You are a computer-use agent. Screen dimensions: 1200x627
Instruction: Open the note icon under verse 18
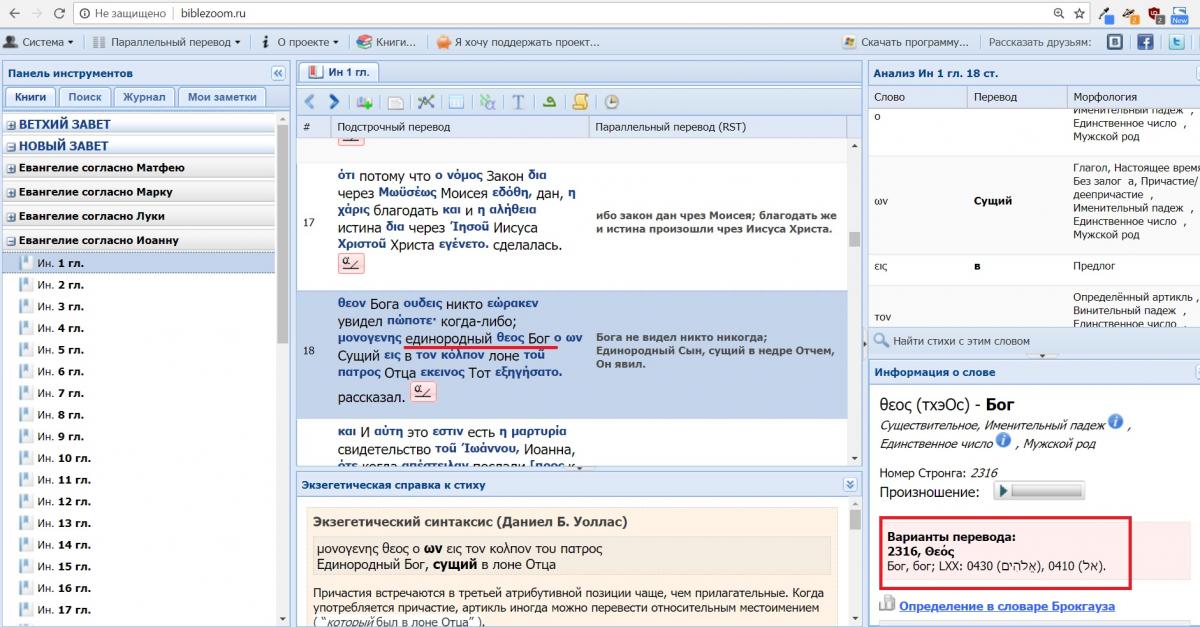(423, 391)
